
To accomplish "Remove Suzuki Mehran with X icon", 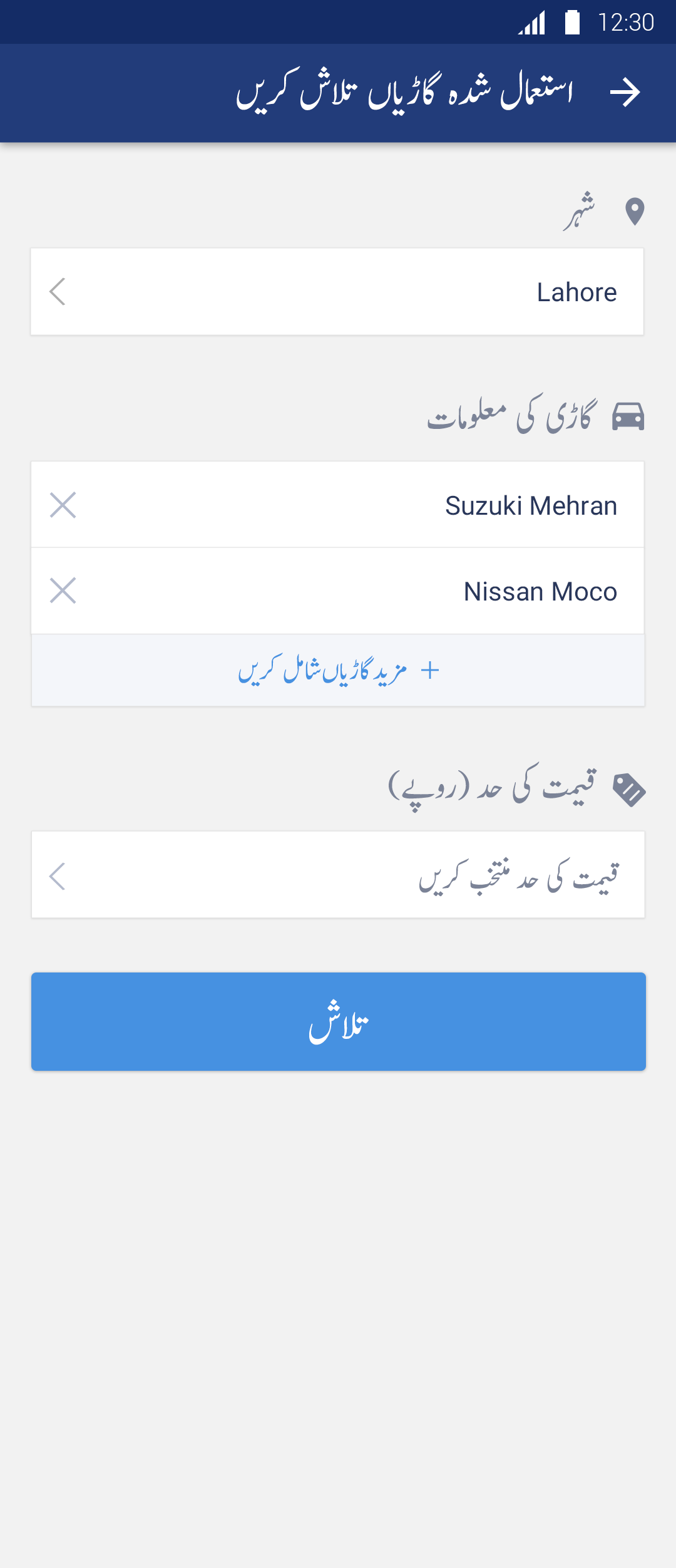I will (x=63, y=505).
